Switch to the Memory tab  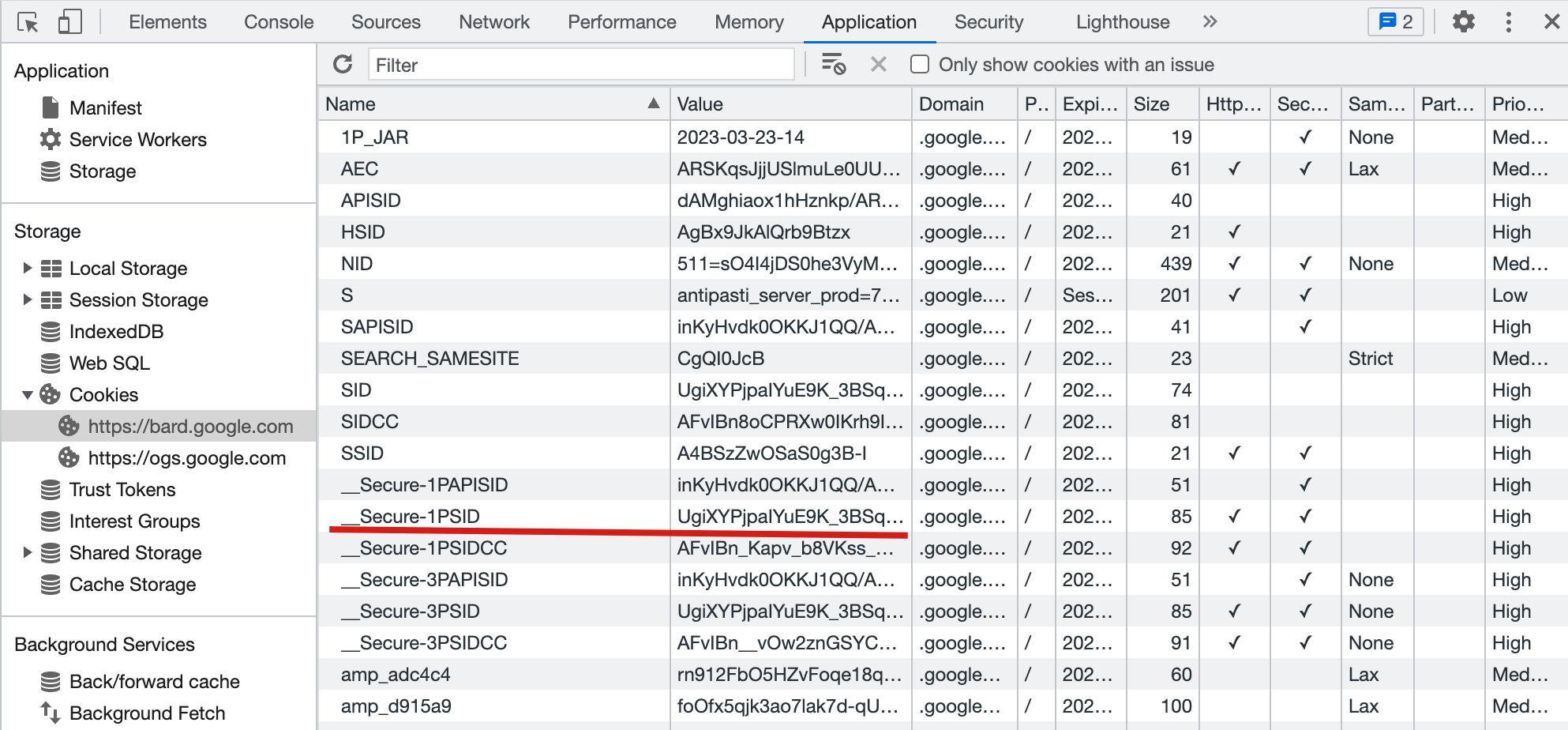(749, 22)
